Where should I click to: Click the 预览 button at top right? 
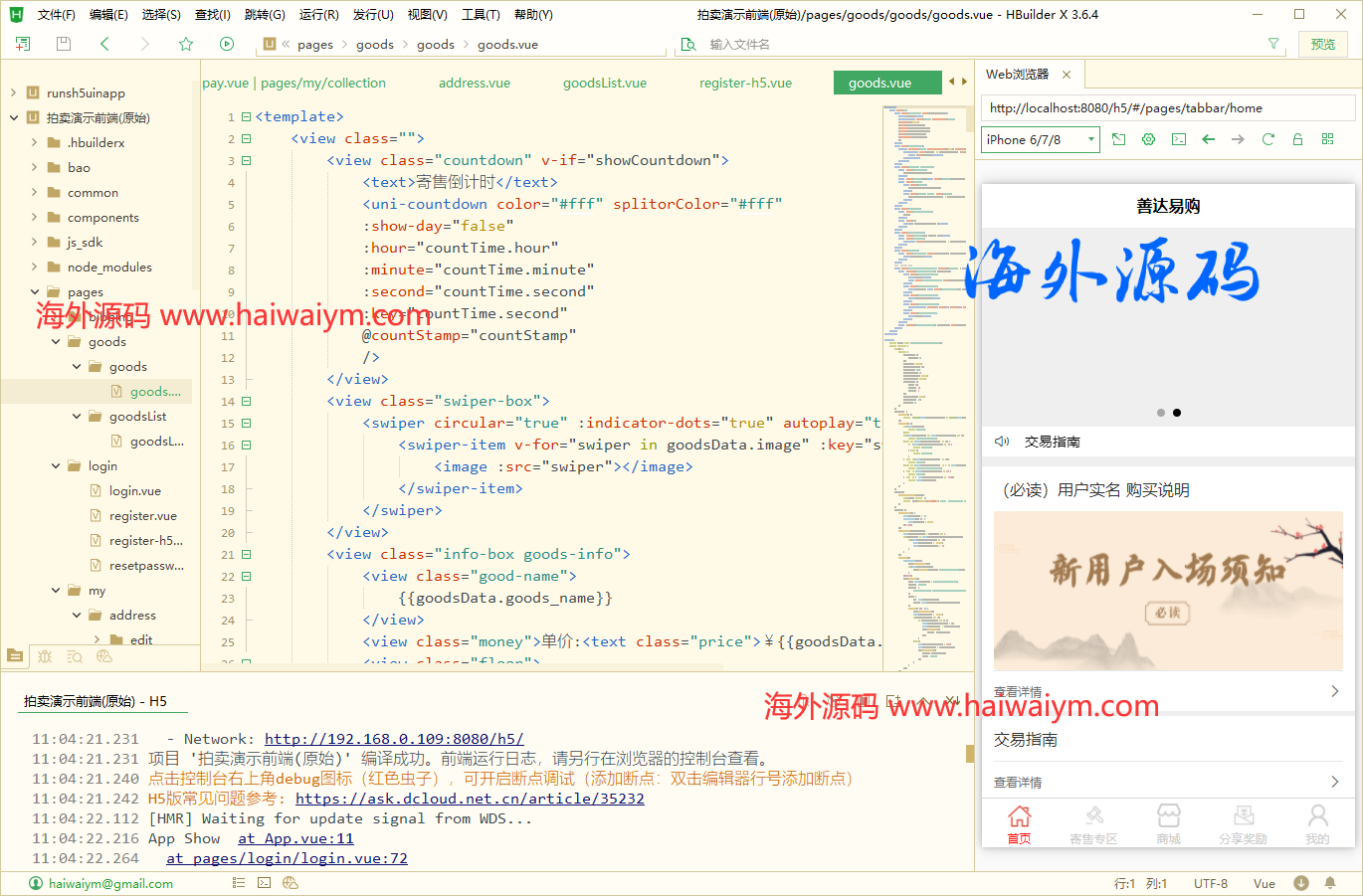[x=1323, y=44]
